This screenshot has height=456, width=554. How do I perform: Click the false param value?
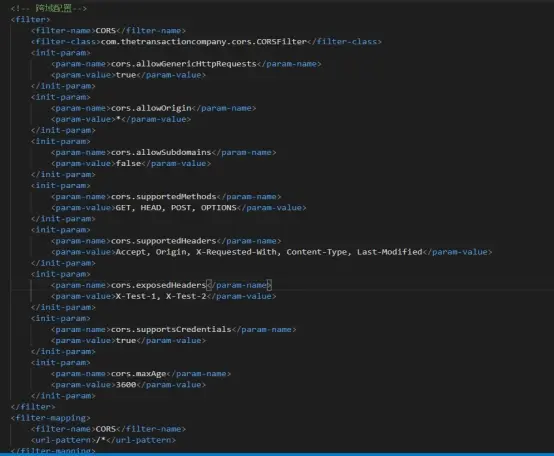[x=129, y=163]
